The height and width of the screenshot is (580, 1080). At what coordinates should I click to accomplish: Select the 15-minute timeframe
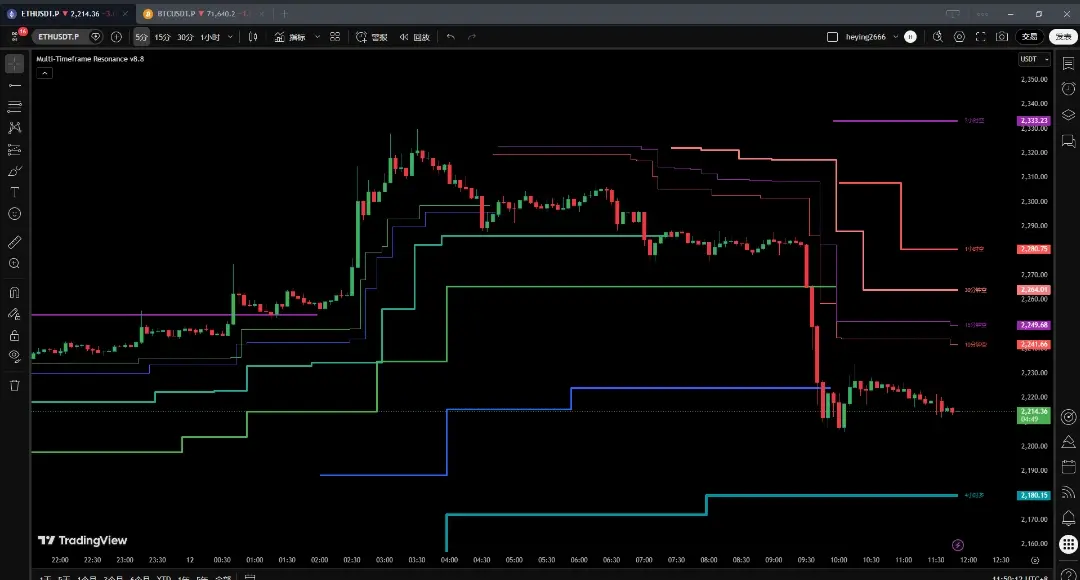pyautogui.click(x=162, y=37)
